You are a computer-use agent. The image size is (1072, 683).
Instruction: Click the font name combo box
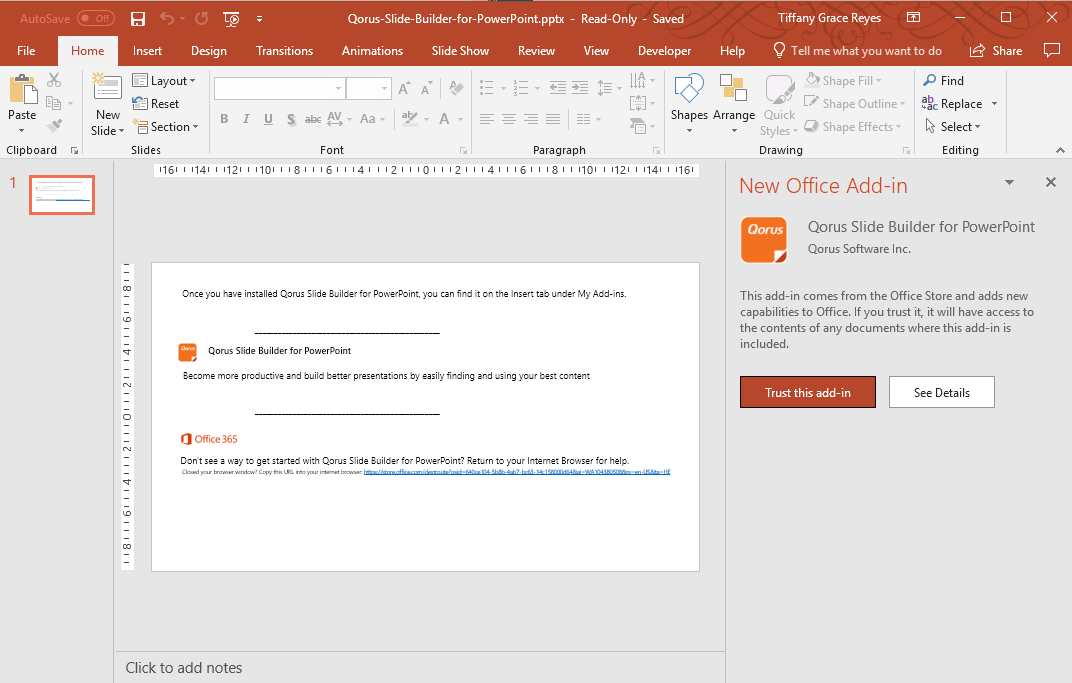tap(279, 88)
